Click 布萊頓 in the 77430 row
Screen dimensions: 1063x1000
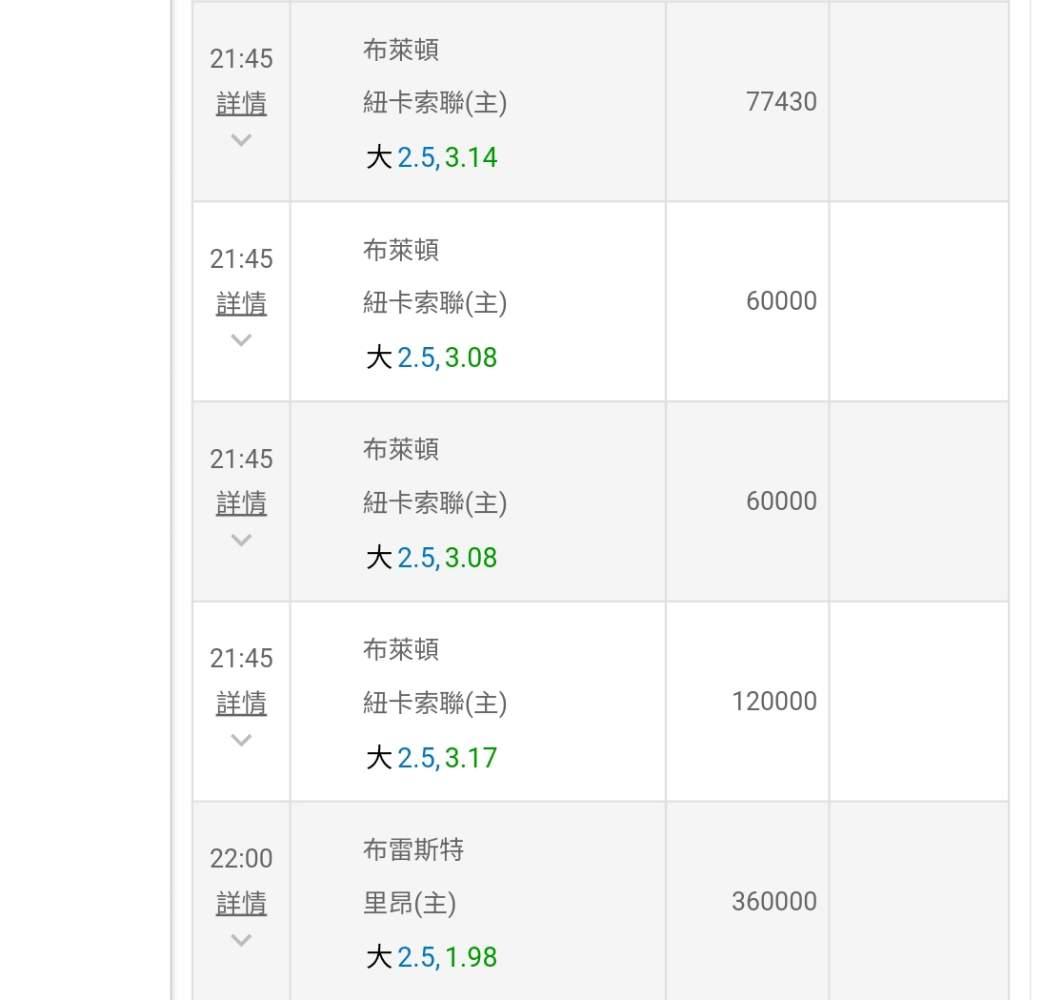(401, 50)
